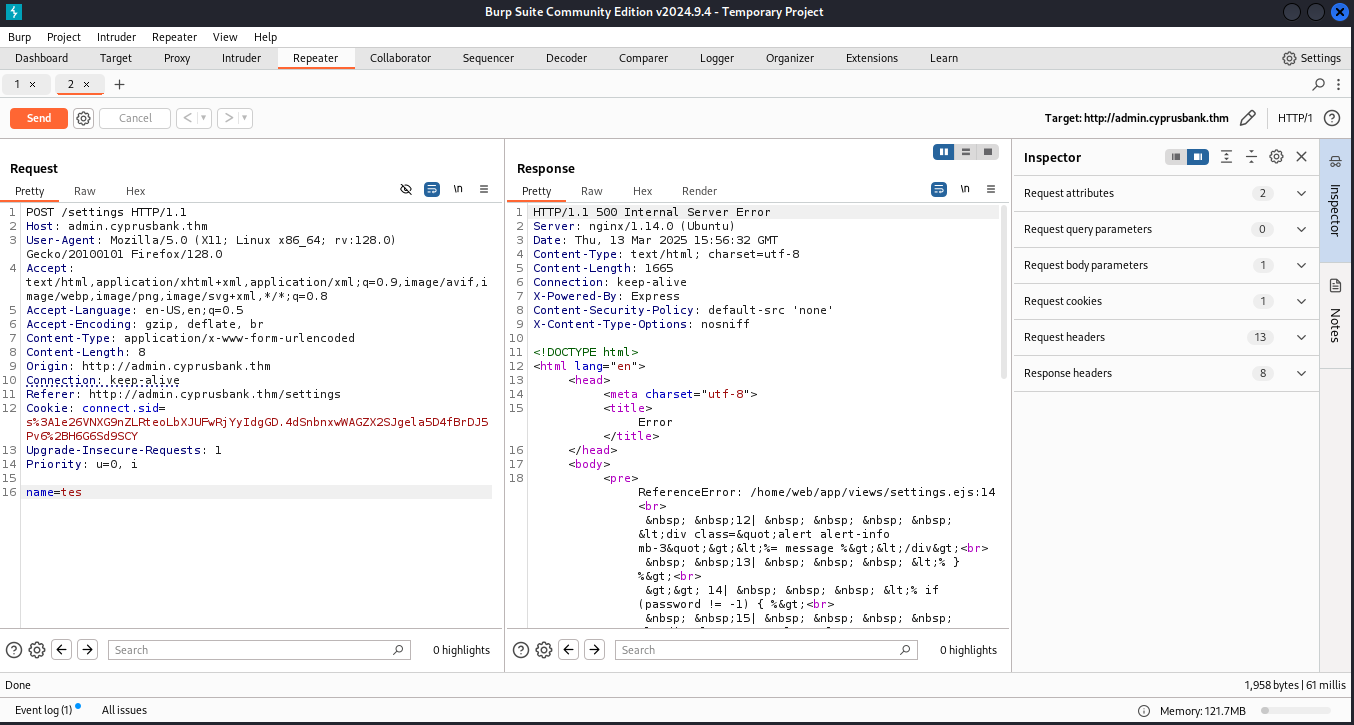Show the Request Raw tab
Image resolution: width=1354 pixels, height=725 pixels.
click(x=84, y=191)
